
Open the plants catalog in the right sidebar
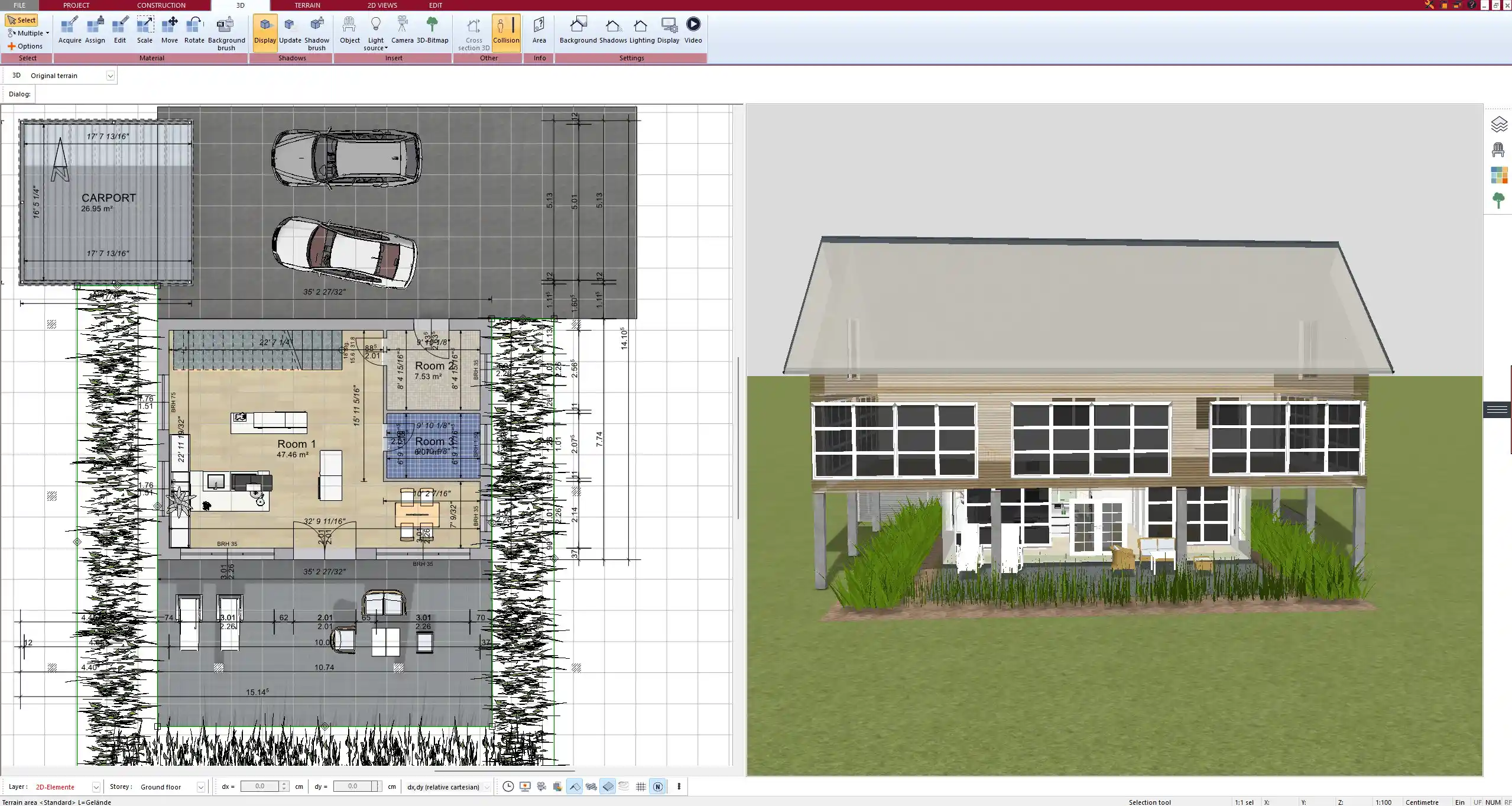point(1500,200)
